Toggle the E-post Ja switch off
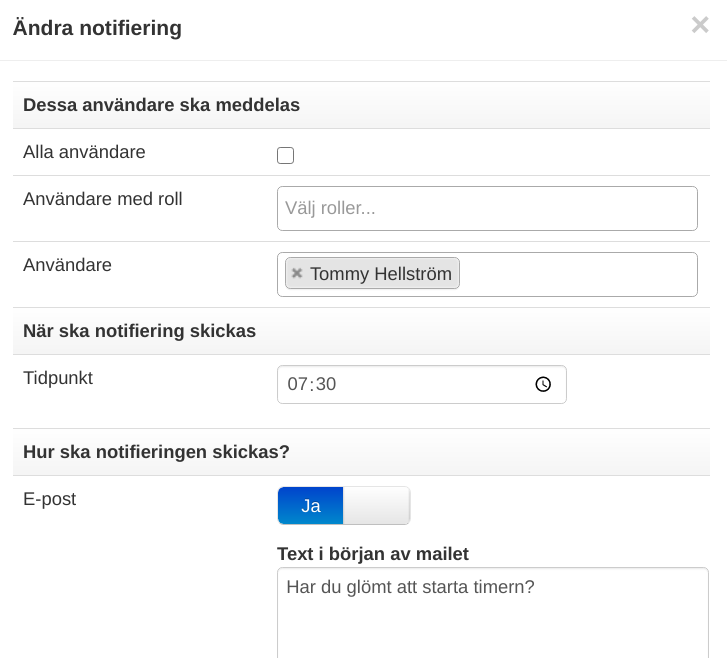Image resolution: width=727 pixels, height=658 pixels. [344, 505]
